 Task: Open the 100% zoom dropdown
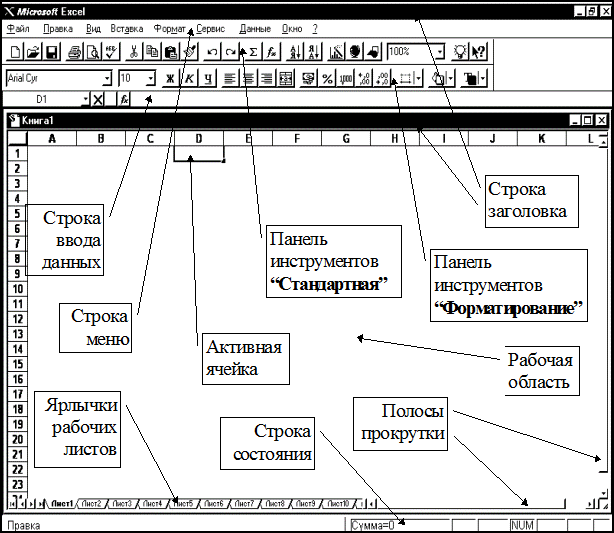tap(440, 52)
